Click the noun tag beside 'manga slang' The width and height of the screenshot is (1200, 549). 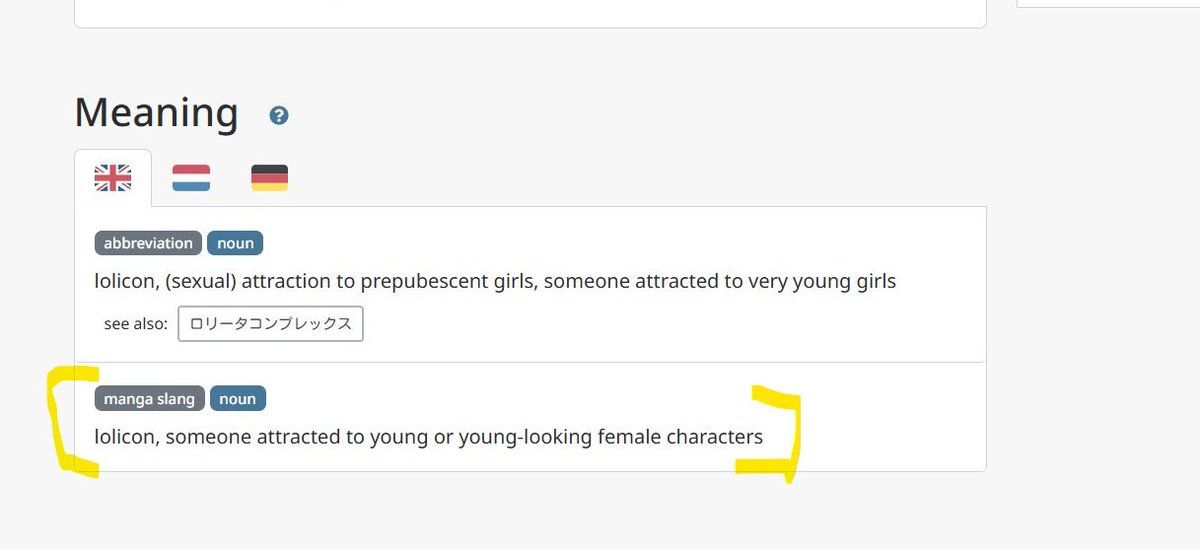click(x=238, y=399)
